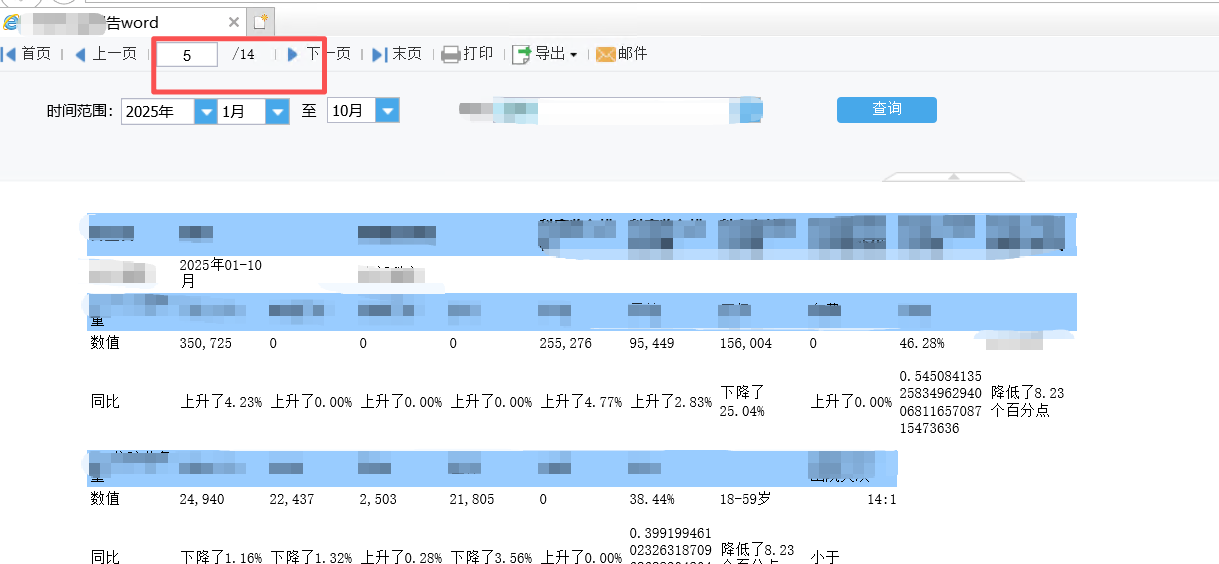Image resolution: width=1219 pixels, height=564 pixels.
Task: Select the percentage 46.28%
Action: pos(922,343)
